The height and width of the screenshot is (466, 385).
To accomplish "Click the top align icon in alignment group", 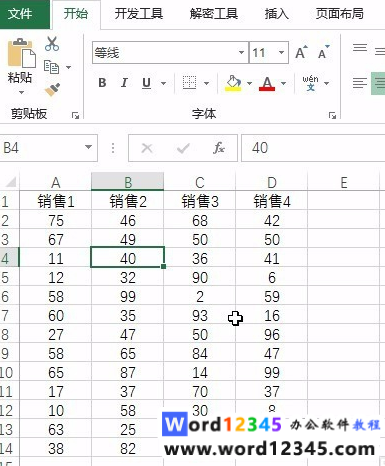I will pos(360,48).
